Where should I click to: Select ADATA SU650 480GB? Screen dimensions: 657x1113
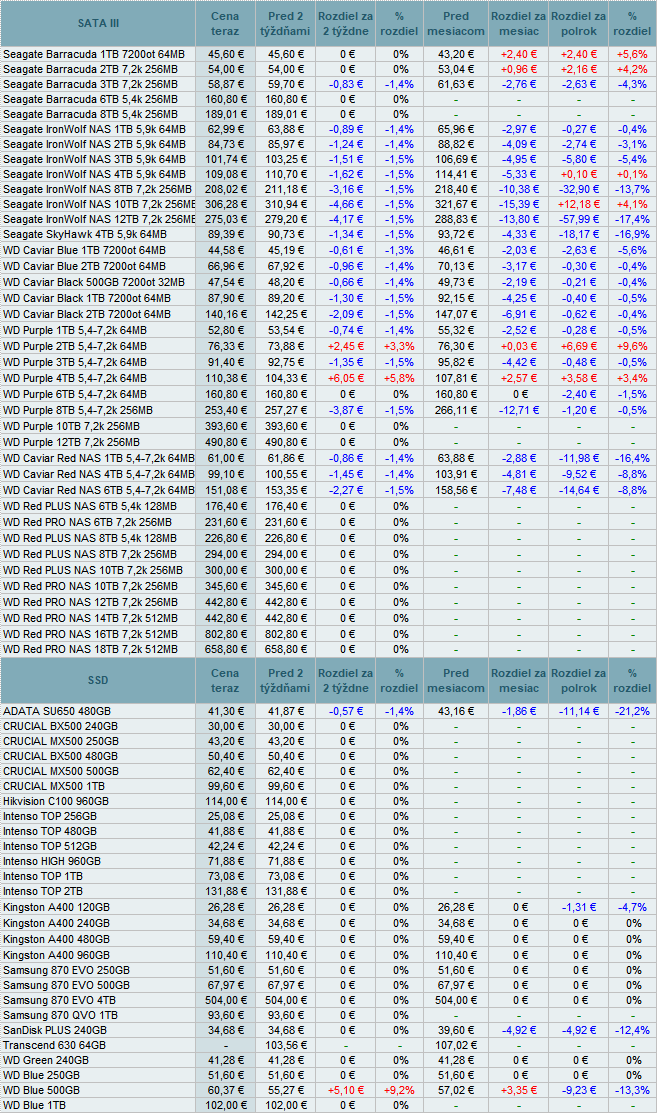57,711
